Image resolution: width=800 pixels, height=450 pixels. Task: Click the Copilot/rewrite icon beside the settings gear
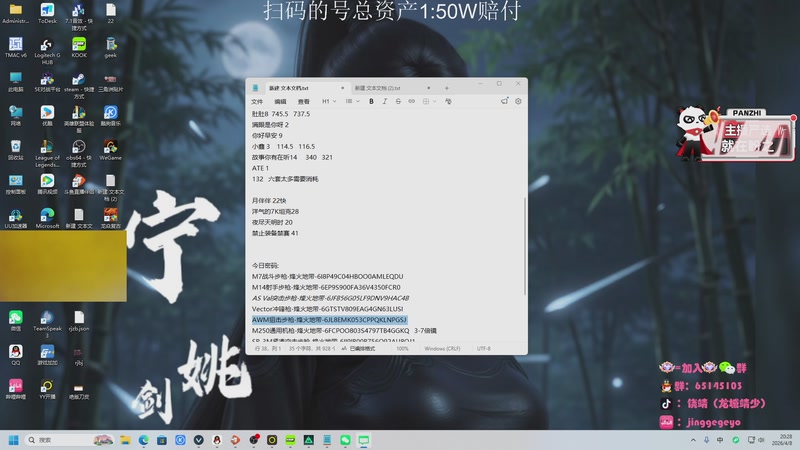tap(504, 101)
